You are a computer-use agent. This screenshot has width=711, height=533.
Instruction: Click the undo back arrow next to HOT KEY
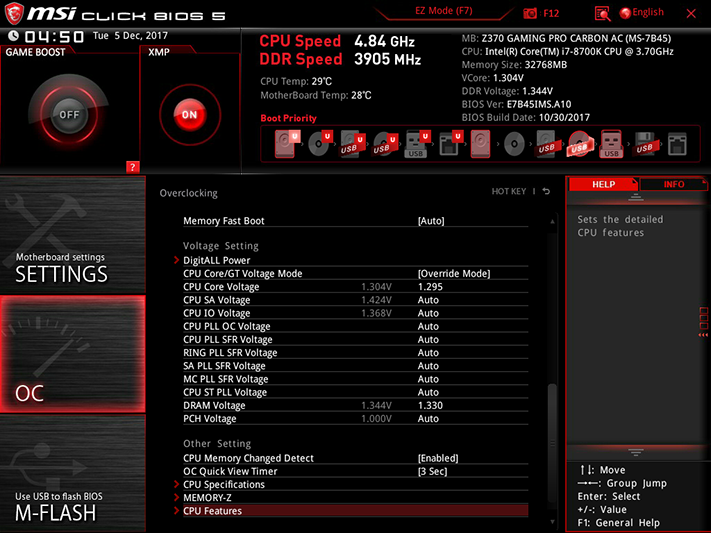[x=546, y=191]
